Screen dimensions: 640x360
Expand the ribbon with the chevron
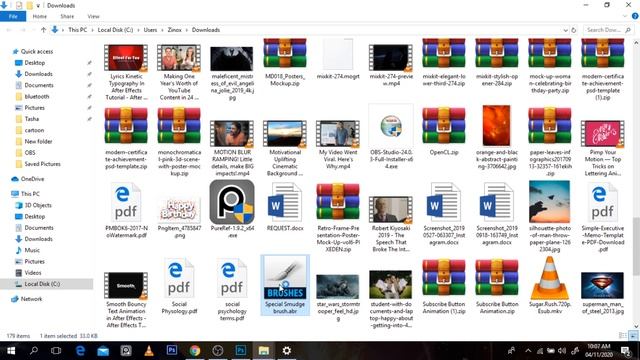[625, 16]
